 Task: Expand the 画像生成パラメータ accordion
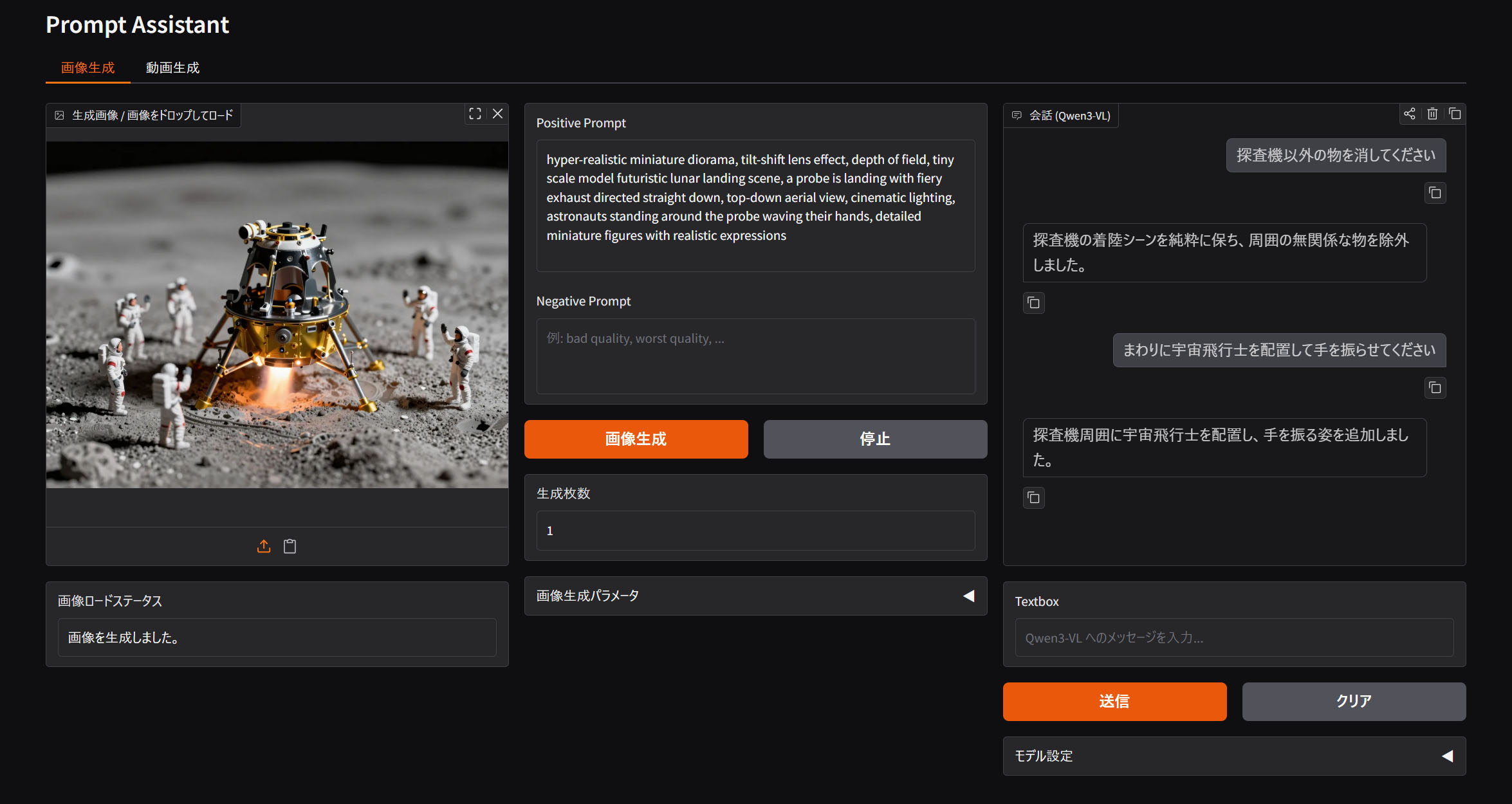[755, 596]
